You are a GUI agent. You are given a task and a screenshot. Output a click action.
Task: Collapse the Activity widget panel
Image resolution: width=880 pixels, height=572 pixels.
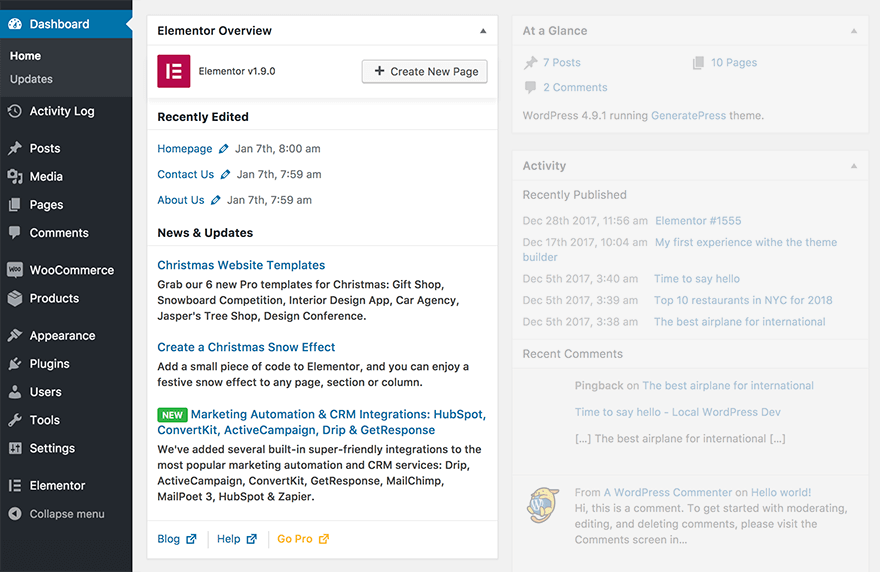[x=854, y=166]
